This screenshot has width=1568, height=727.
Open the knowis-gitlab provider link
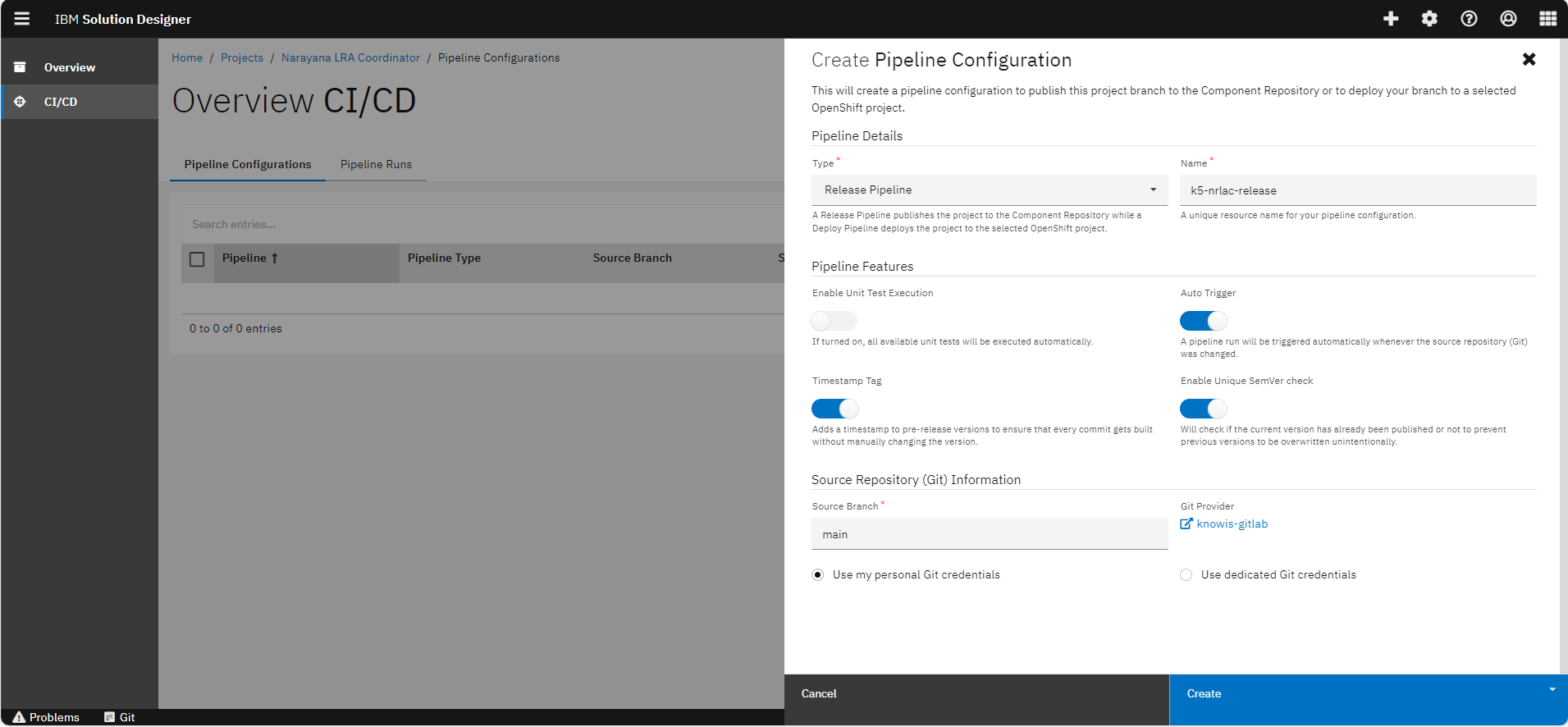pos(1232,524)
